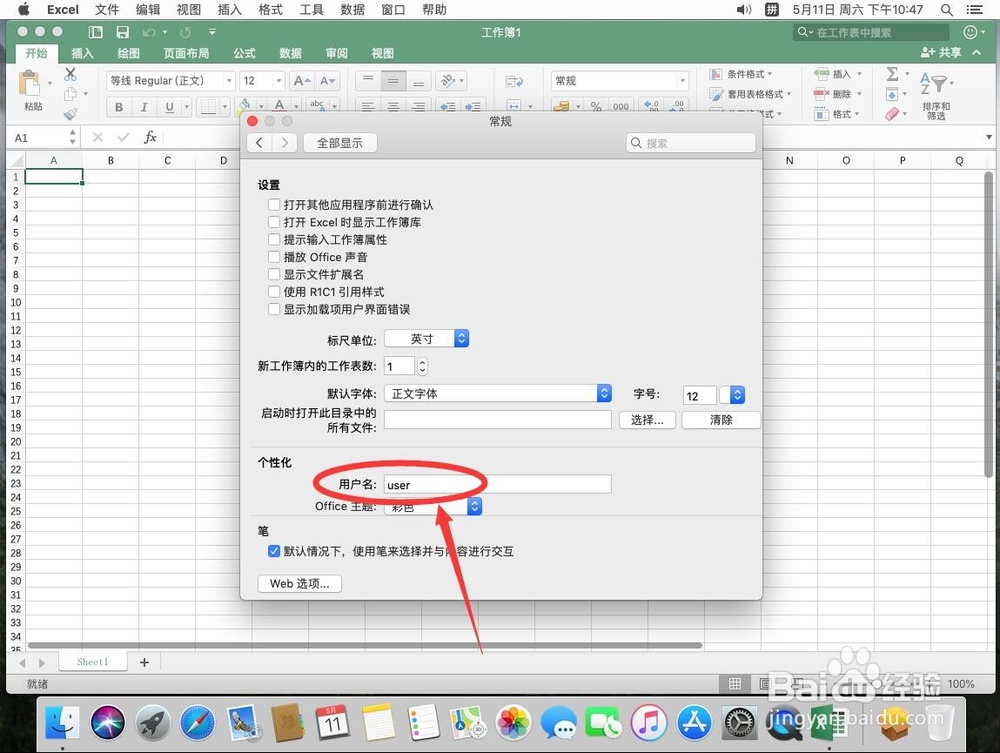Click the 选择... button
The width and height of the screenshot is (1000, 753).
647,420
